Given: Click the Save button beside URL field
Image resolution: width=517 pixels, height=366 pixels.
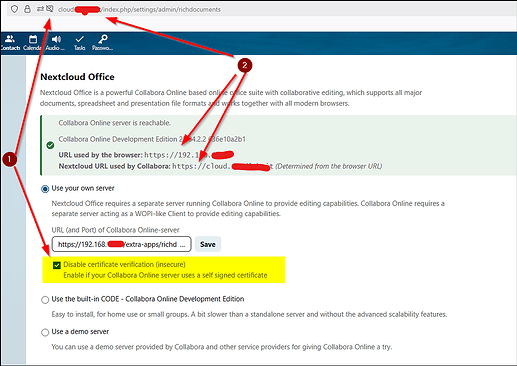Looking at the screenshot, I should [x=208, y=244].
